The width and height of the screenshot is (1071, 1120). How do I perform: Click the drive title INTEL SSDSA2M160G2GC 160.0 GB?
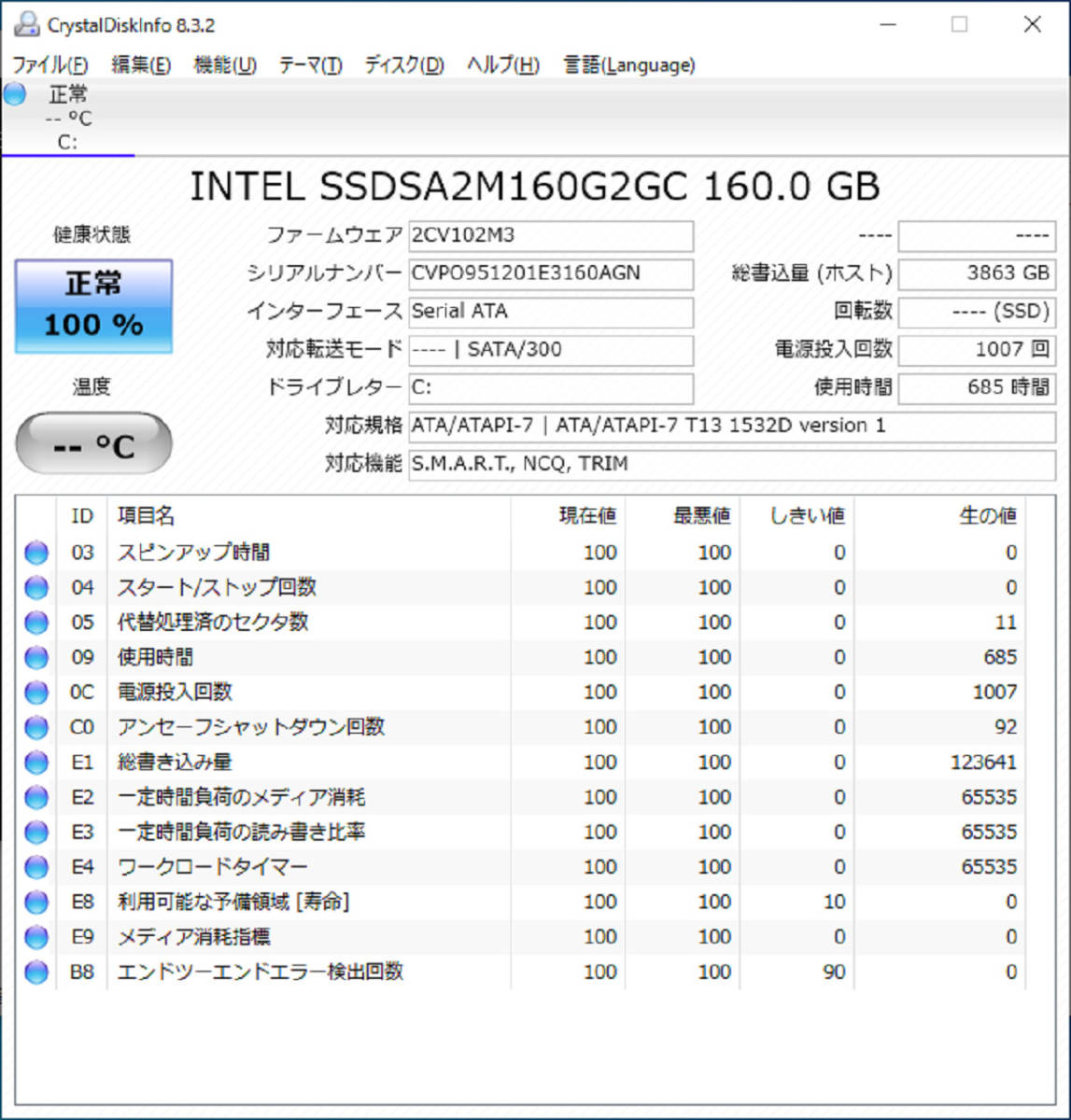535,188
